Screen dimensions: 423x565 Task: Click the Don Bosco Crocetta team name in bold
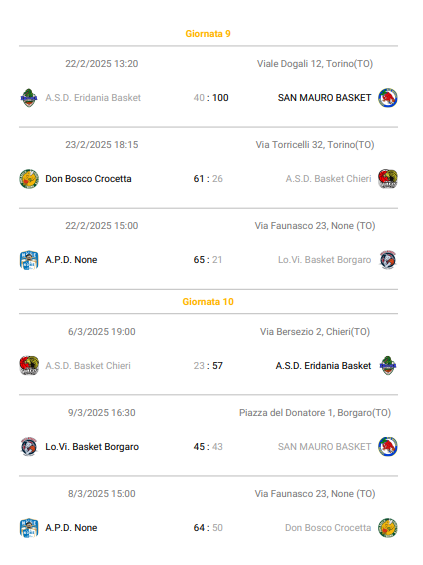tap(88, 179)
